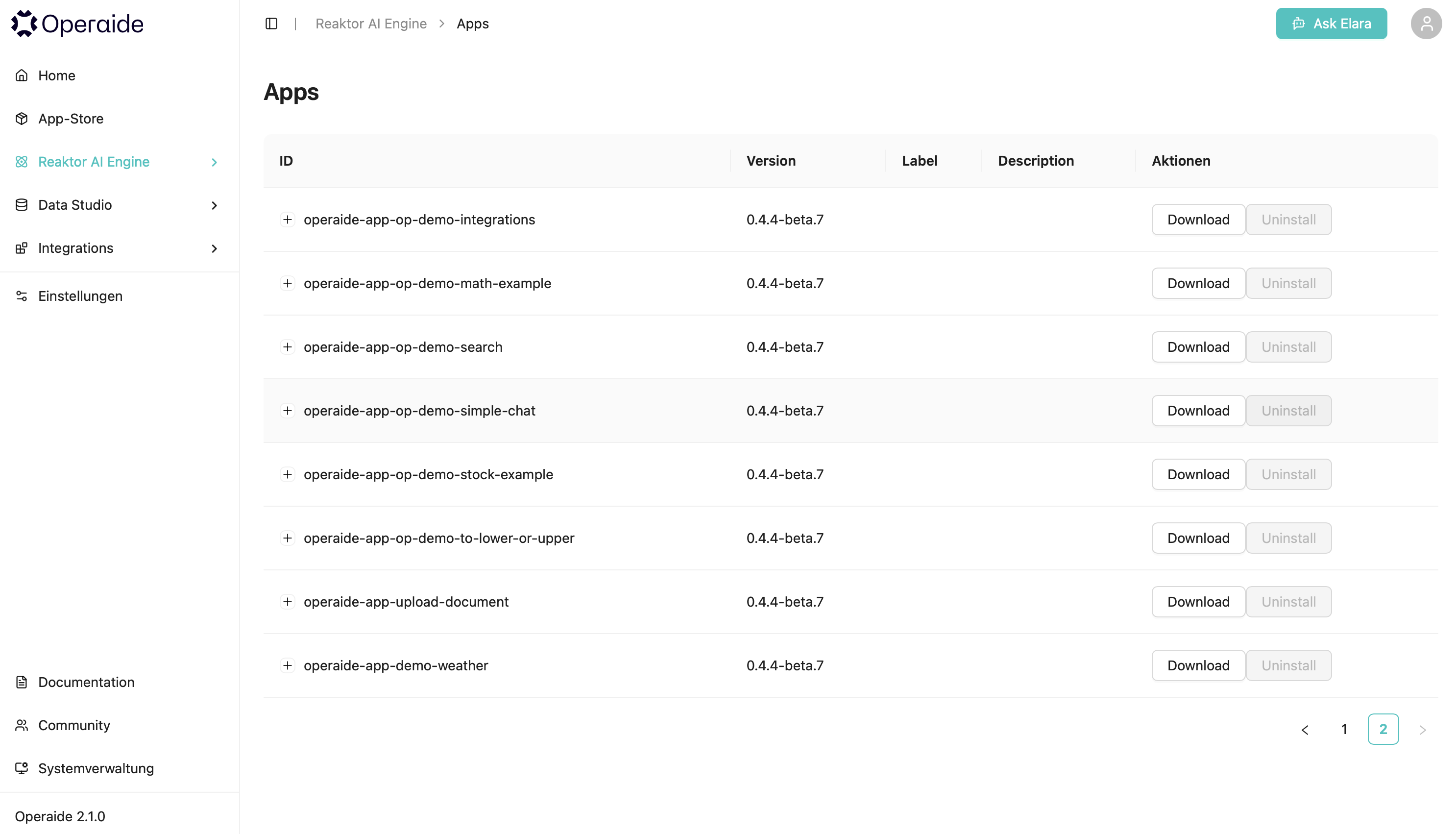The width and height of the screenshot is (1456, 834).
Task: Download operaide-app-upload-document
Action: pyautogui.click(x=1198, y=601)
